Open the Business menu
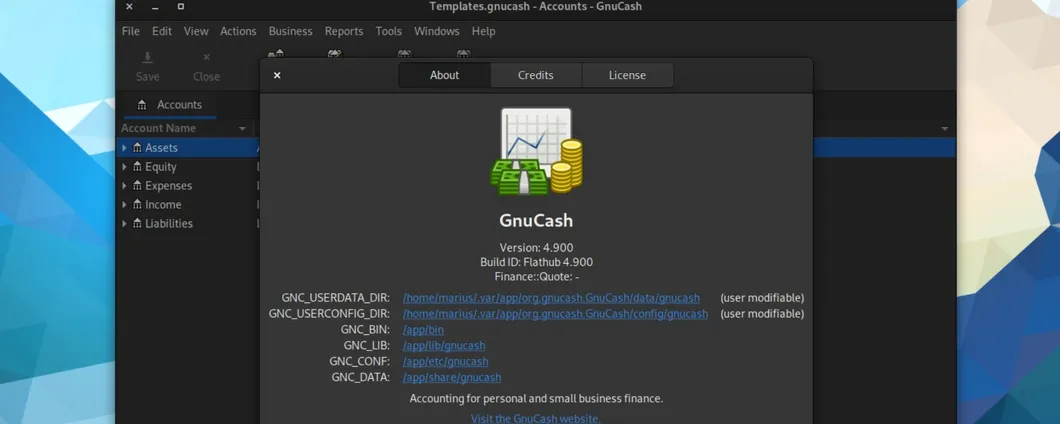 click(x=291, y=31)
